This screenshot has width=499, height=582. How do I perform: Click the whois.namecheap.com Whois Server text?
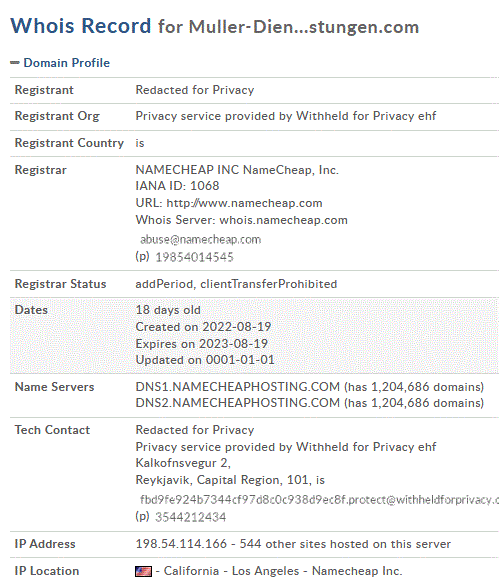[284, 220]
